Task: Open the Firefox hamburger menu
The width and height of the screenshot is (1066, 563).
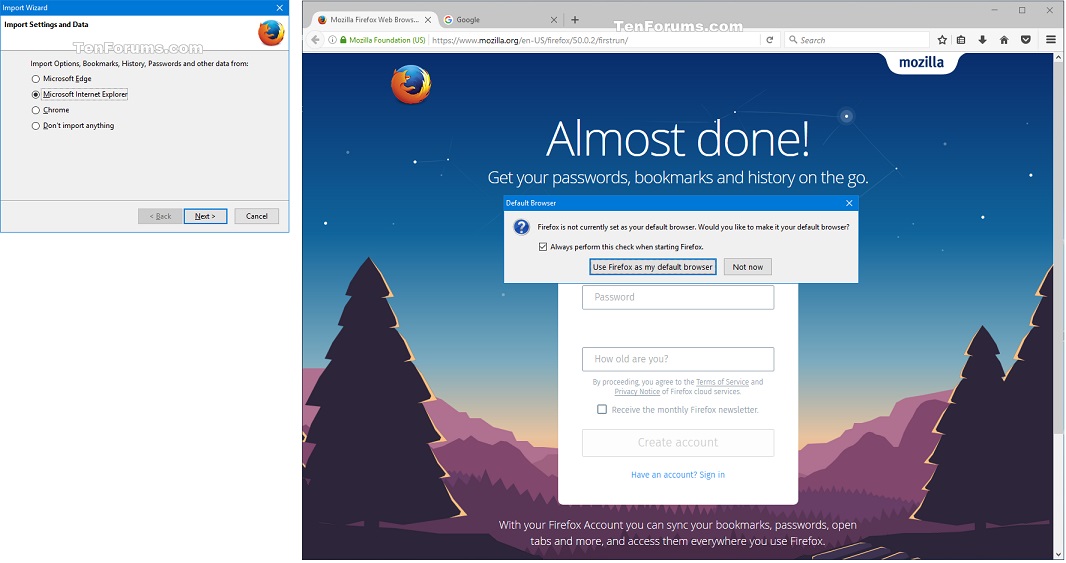Action: 1051,40
